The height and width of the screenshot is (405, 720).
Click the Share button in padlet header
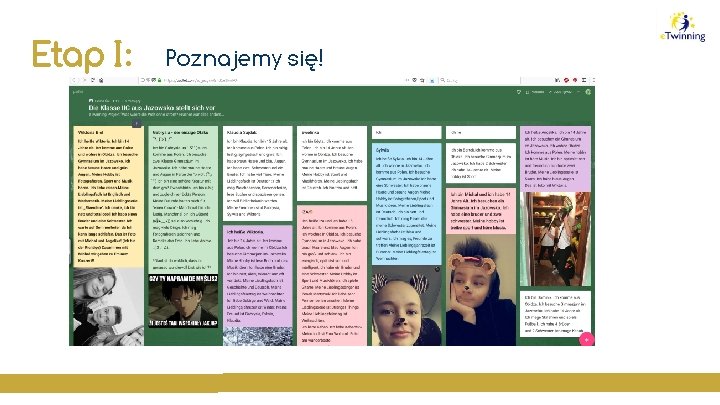coord(560,92)
